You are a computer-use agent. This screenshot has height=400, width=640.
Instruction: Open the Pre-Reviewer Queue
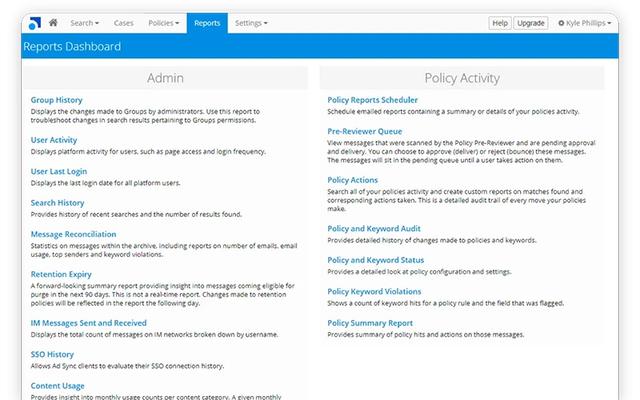pos(365,131)
